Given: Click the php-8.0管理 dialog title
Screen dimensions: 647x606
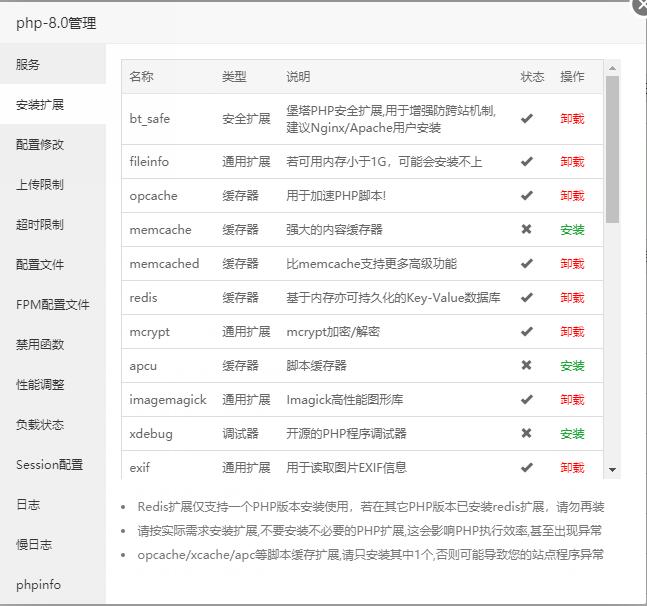Looking at the screenshot, I should point(56,23).
